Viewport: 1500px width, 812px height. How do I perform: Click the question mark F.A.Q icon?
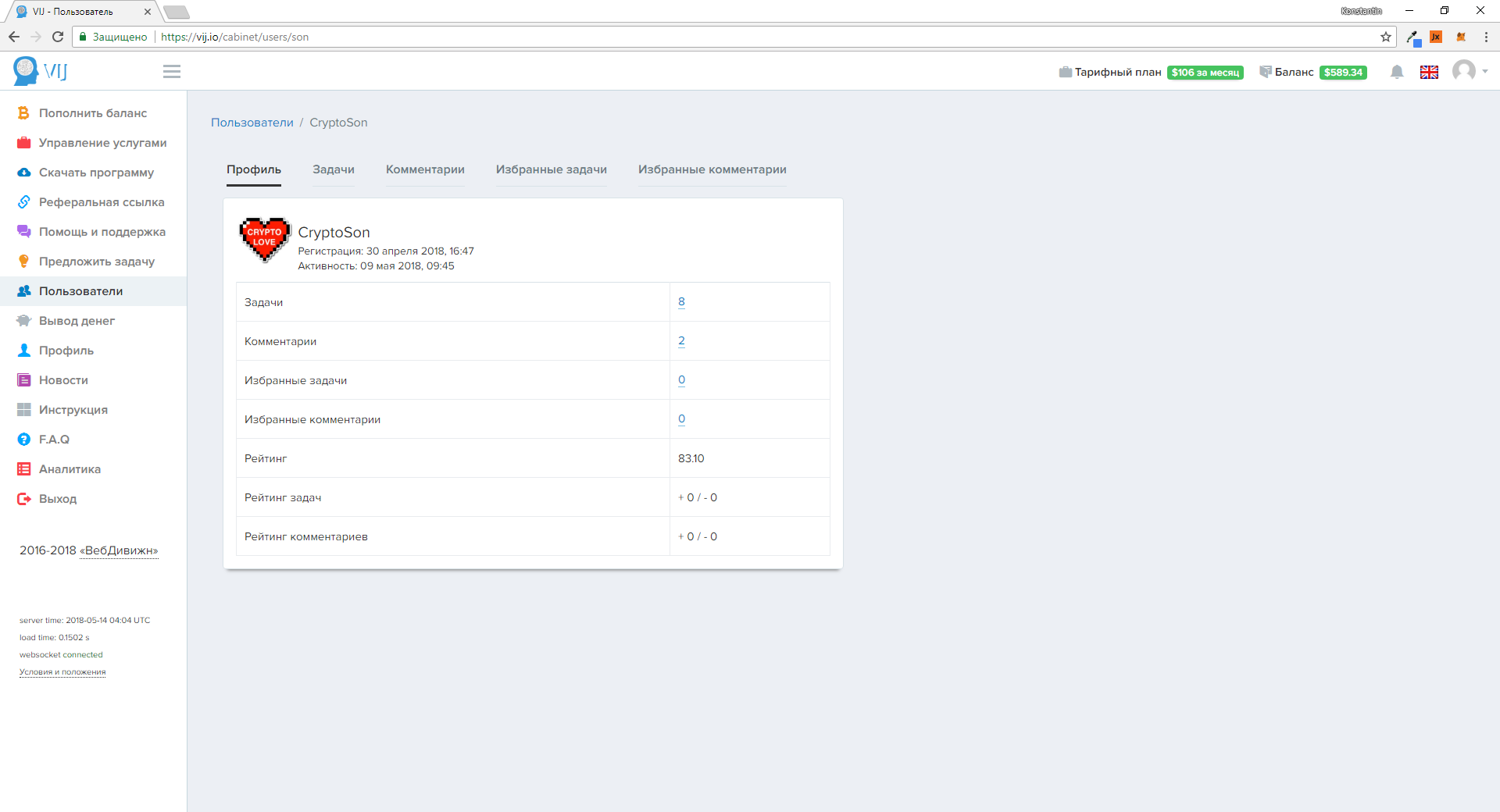coord(24,440)
